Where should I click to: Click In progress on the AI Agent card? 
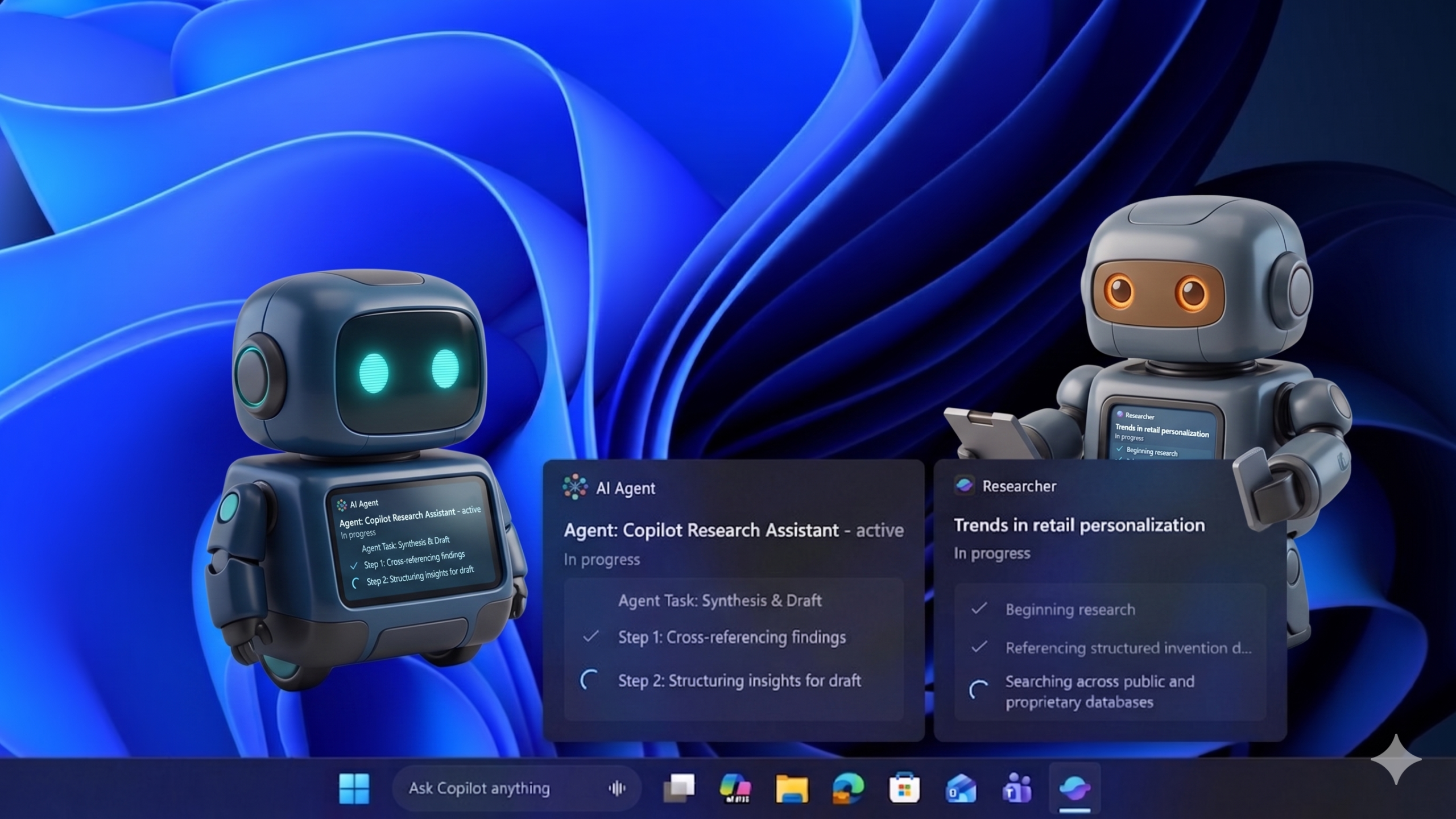602,560
